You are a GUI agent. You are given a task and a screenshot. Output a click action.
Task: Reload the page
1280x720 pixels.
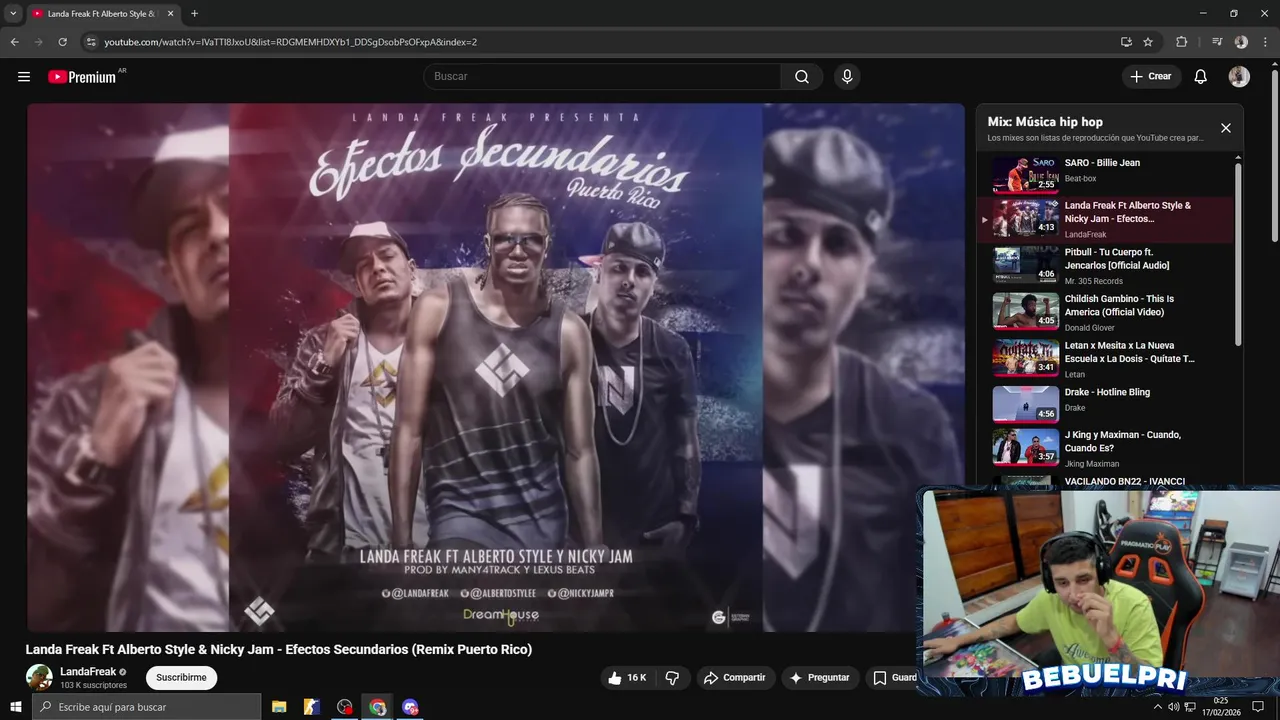62,42
